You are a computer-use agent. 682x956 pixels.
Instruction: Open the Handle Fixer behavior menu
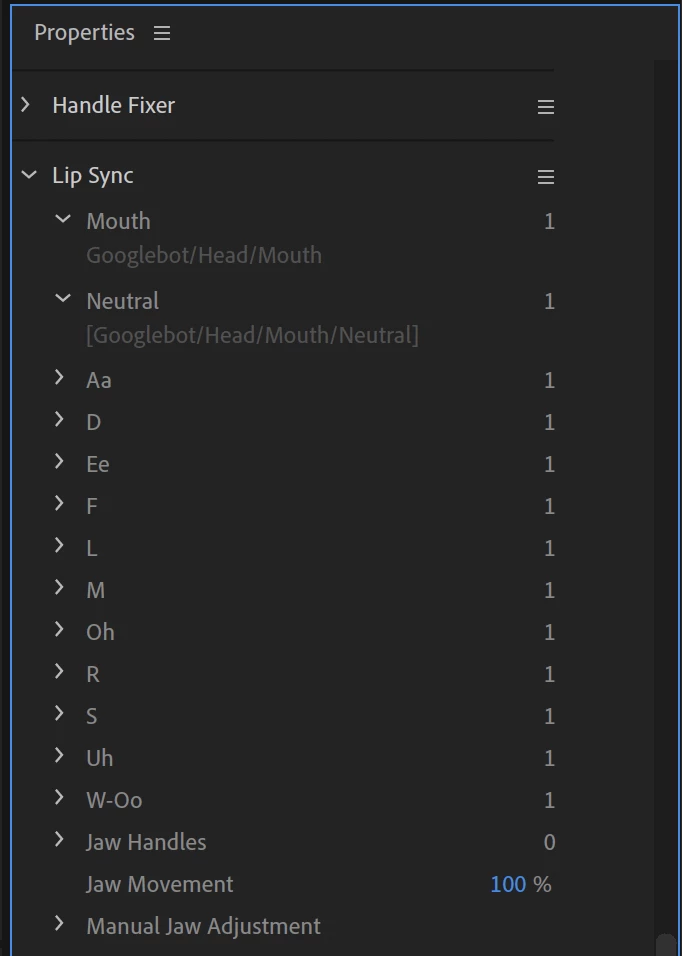[545, 107]
